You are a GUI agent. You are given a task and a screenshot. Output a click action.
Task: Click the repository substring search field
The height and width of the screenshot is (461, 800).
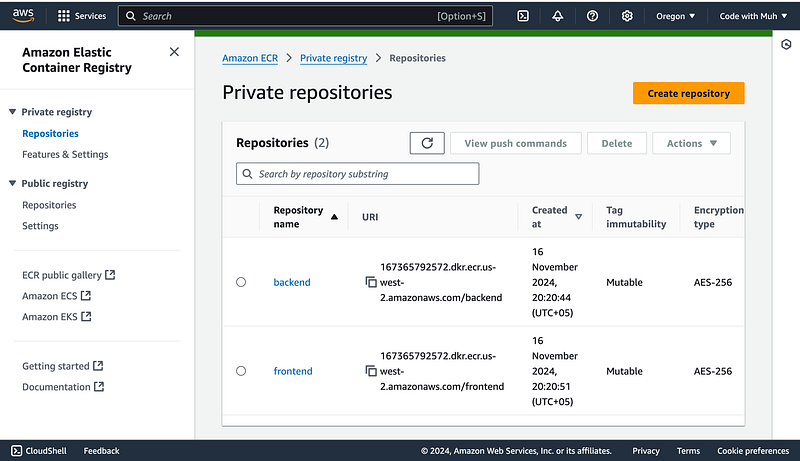point(358,174)
